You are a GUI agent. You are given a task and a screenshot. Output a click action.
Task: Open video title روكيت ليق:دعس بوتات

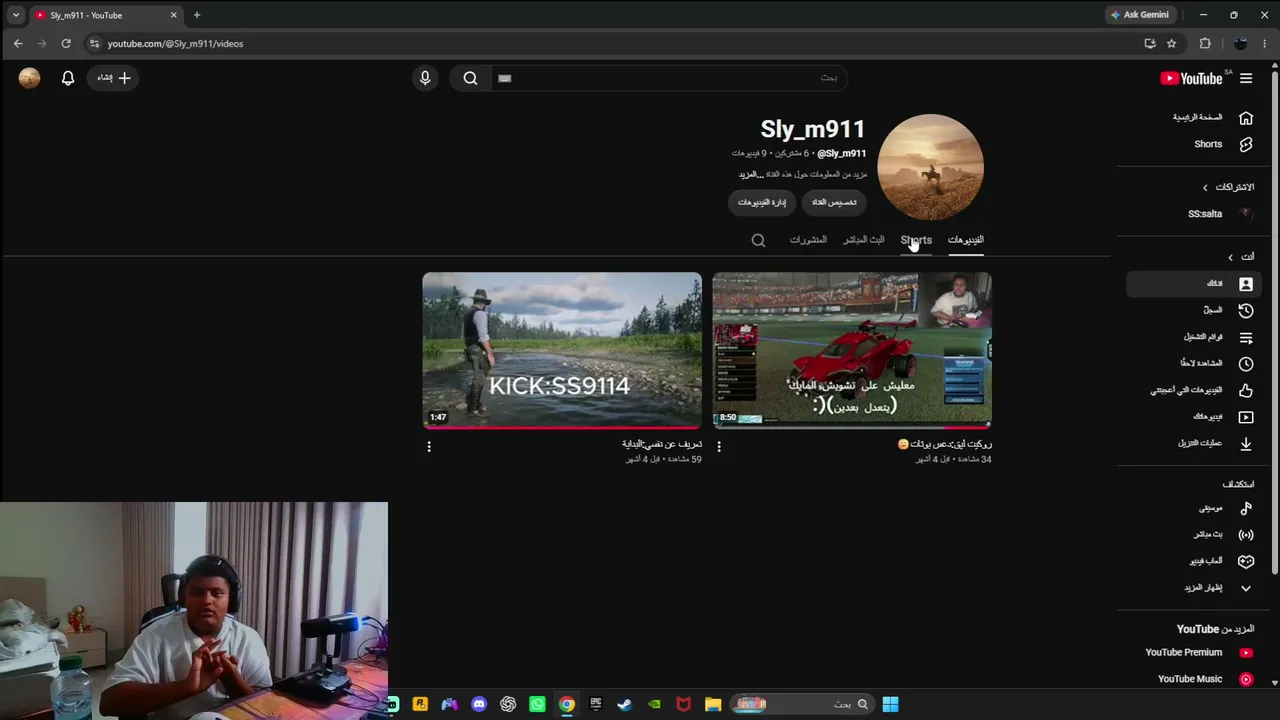point(945,444)
